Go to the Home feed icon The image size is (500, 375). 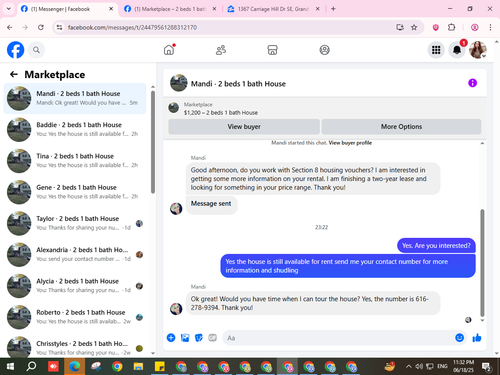[x=169, y=50]
